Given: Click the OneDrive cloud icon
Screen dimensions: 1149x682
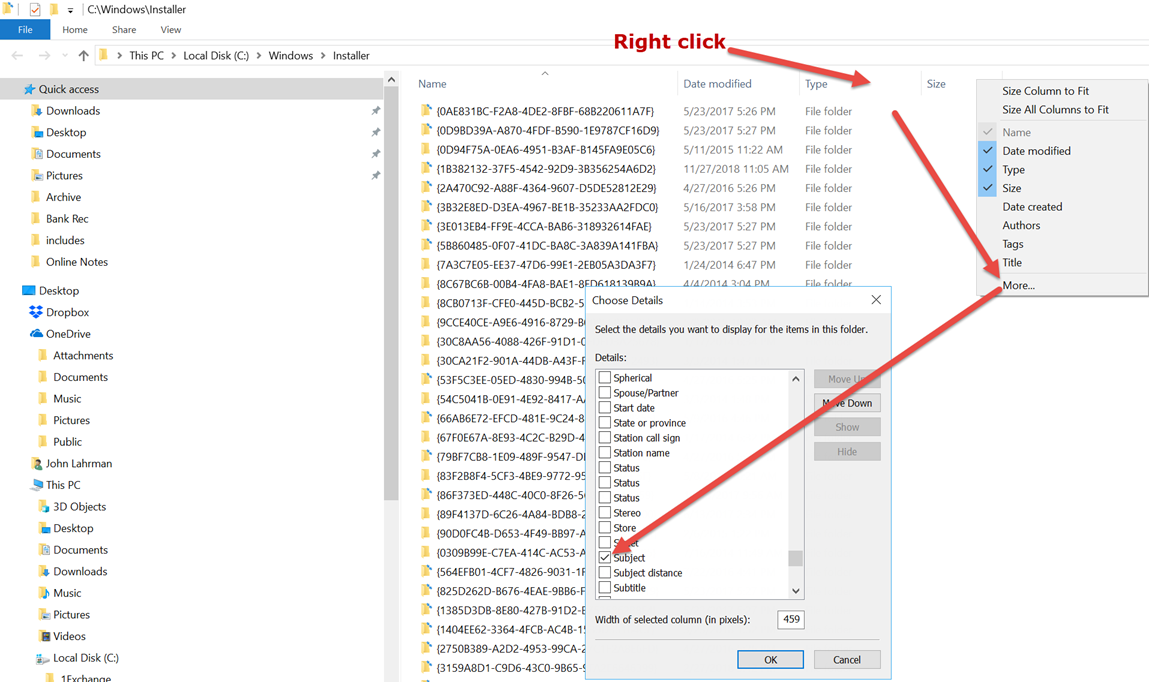Looking at the screenshot, I should click(x=37, y=333).
